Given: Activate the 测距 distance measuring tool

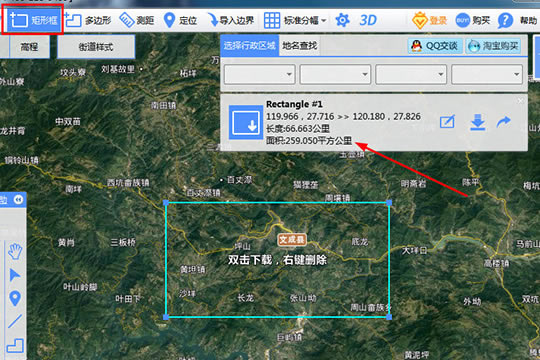Looking at the screenshot, I should pos(137,20).
